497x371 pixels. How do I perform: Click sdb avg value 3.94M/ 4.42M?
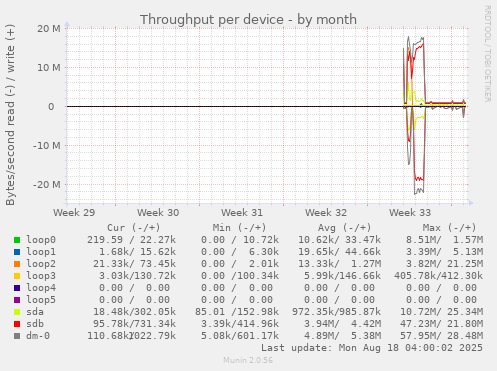[x=342, y=324]
